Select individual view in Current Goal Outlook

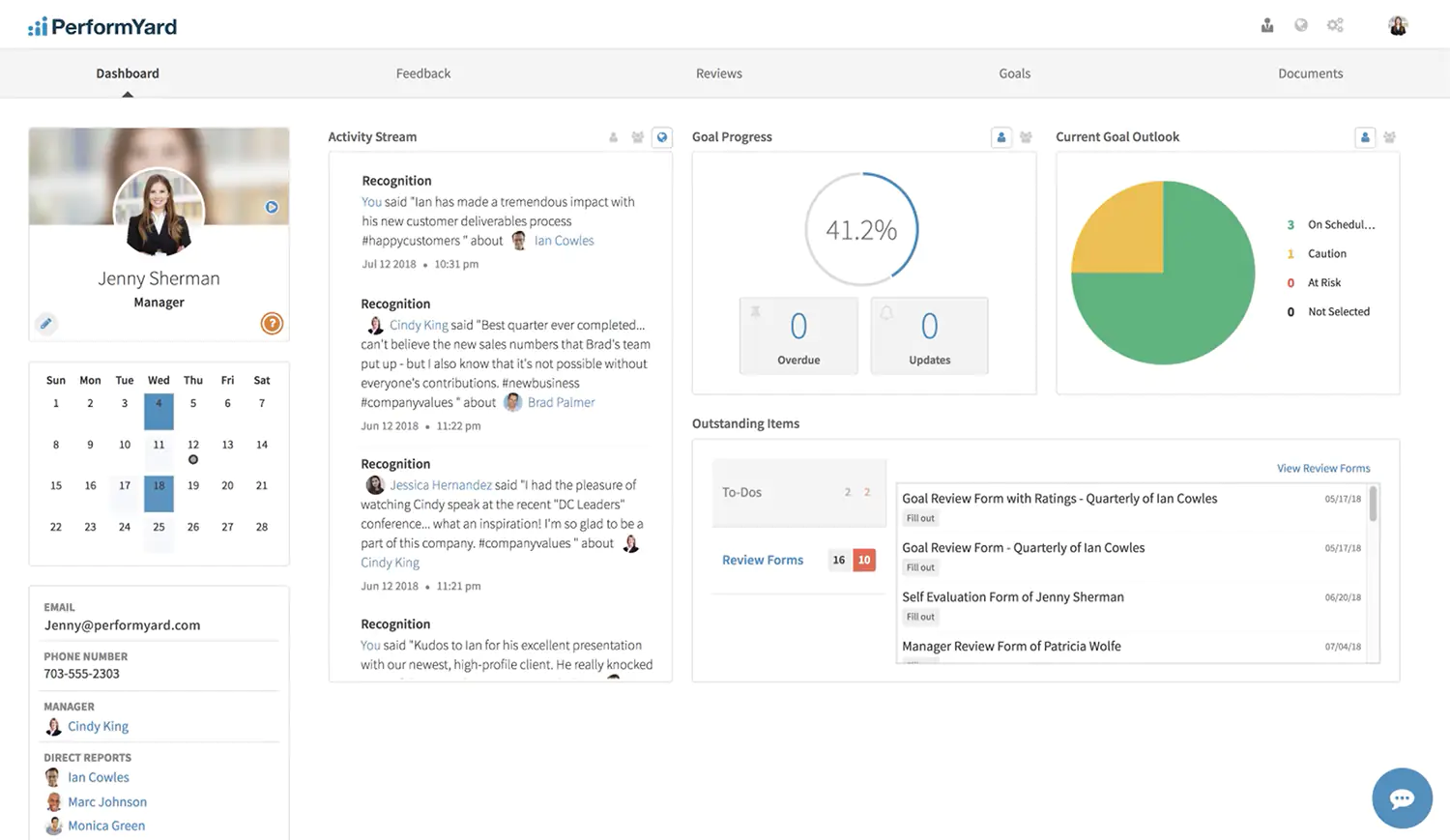coord(1365,137)
